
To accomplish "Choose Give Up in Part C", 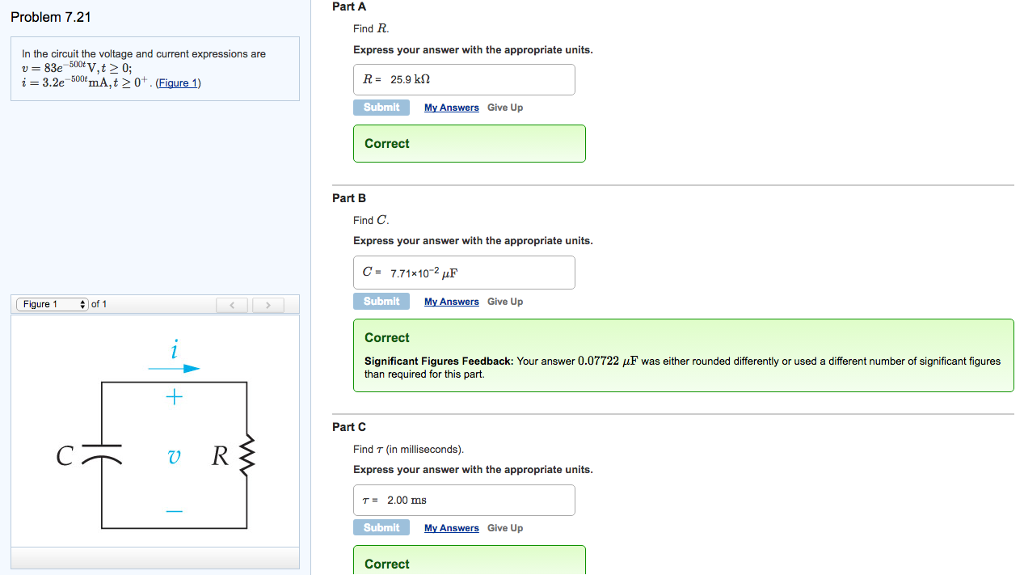I will click(x=505, y=528).
